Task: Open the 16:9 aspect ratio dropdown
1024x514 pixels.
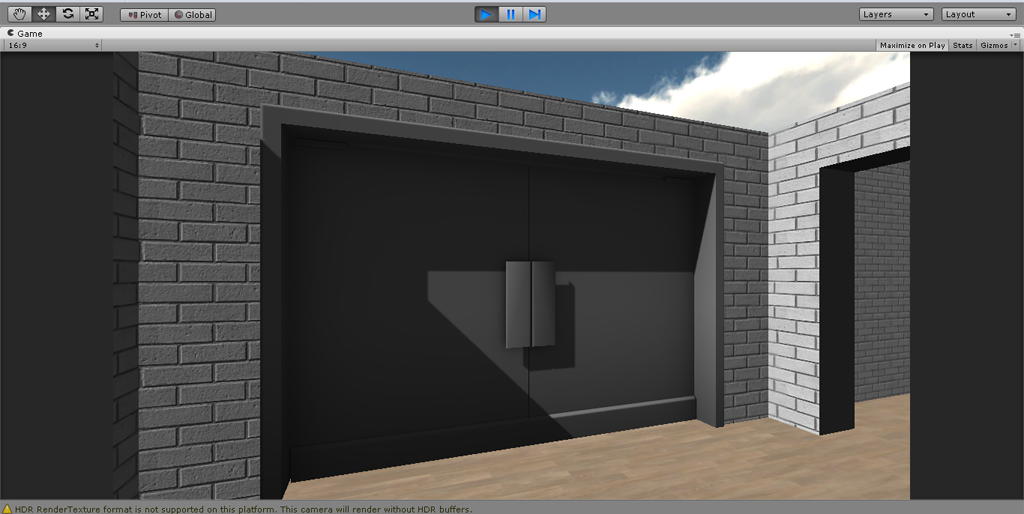Action: pyautogui.click(x=52, y=45)
